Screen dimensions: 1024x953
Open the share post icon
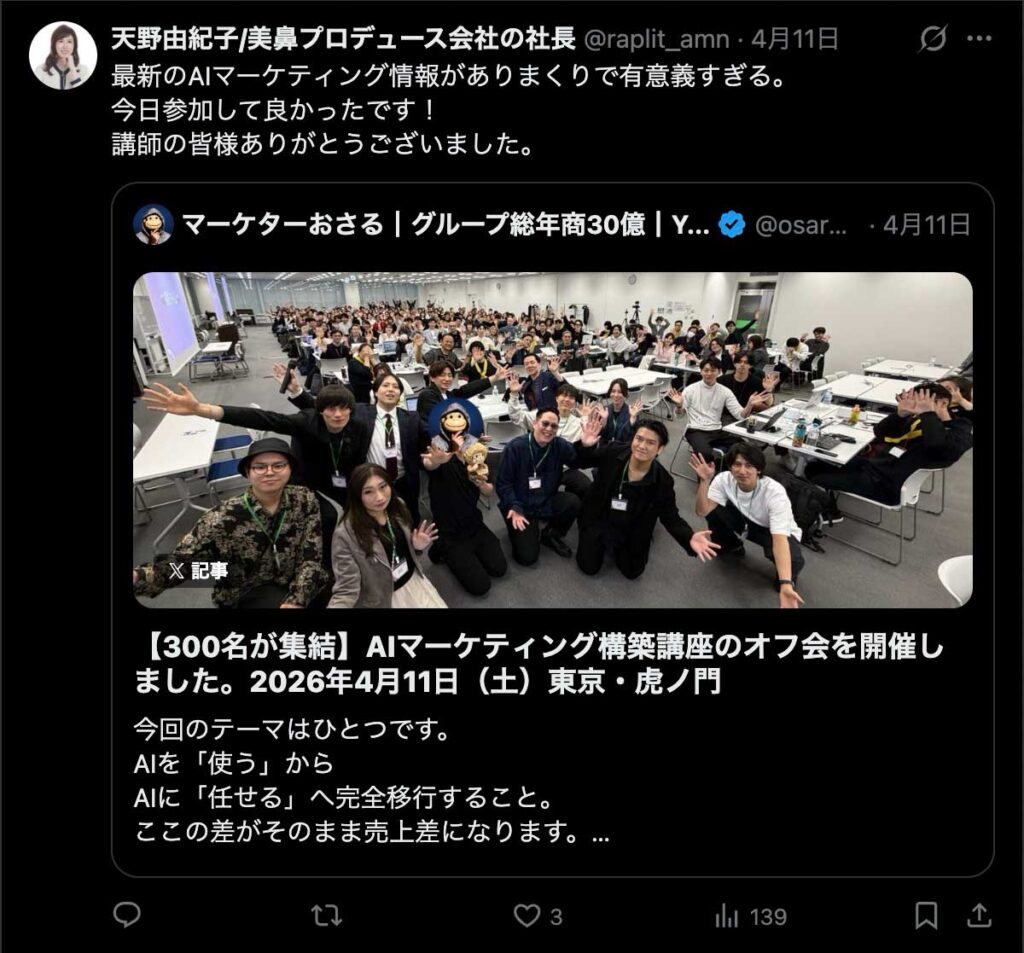tap(979, 915)
